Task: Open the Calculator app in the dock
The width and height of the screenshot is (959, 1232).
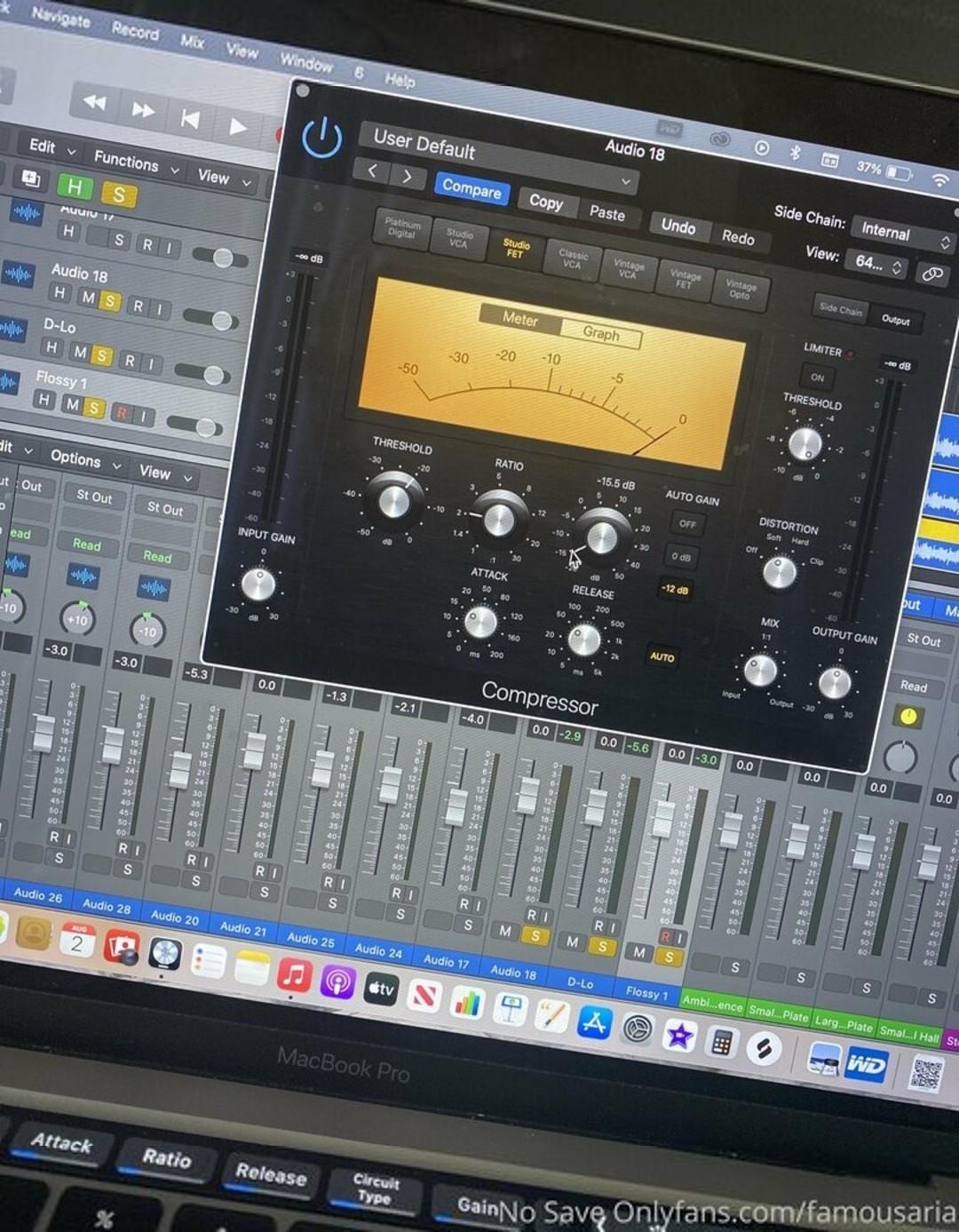Action: pyautogui.click(x=721, y=1043)
